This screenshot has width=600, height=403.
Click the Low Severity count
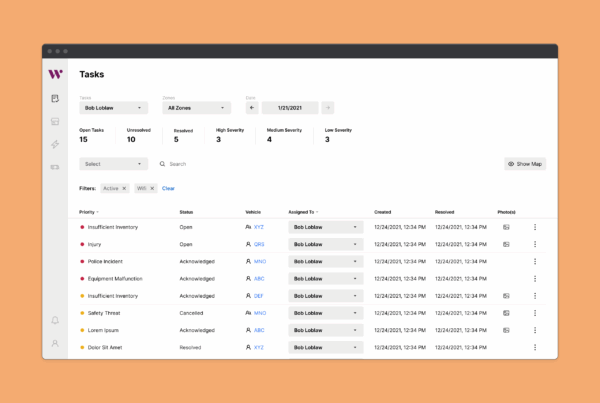click(x=327, y=139)
